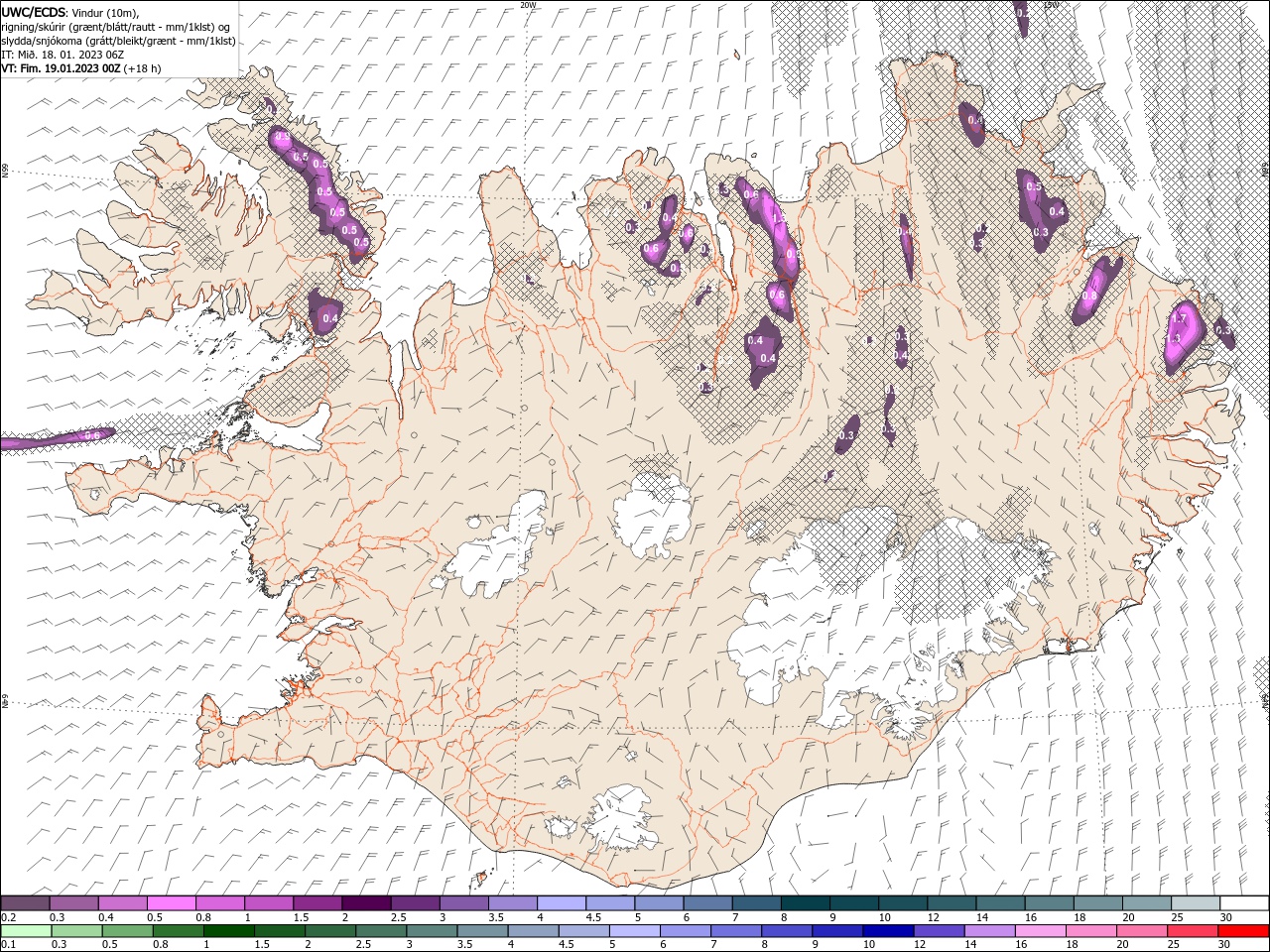Image resolution: width=1270 pixels, height=952 pixels.
Task: Select the light pink swatch at 16 in rain legend
Action: pyautogui.click(x=1041, y=931)
